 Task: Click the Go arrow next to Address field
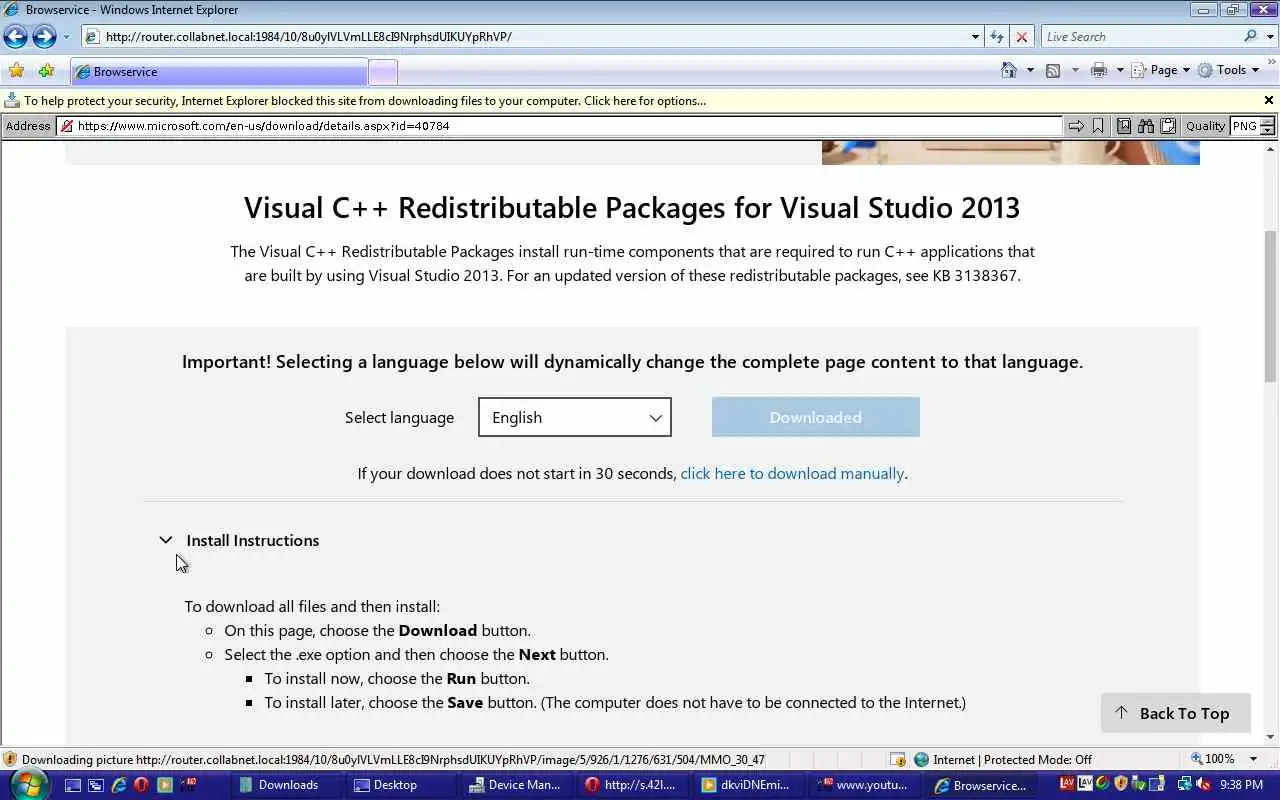1076,126
